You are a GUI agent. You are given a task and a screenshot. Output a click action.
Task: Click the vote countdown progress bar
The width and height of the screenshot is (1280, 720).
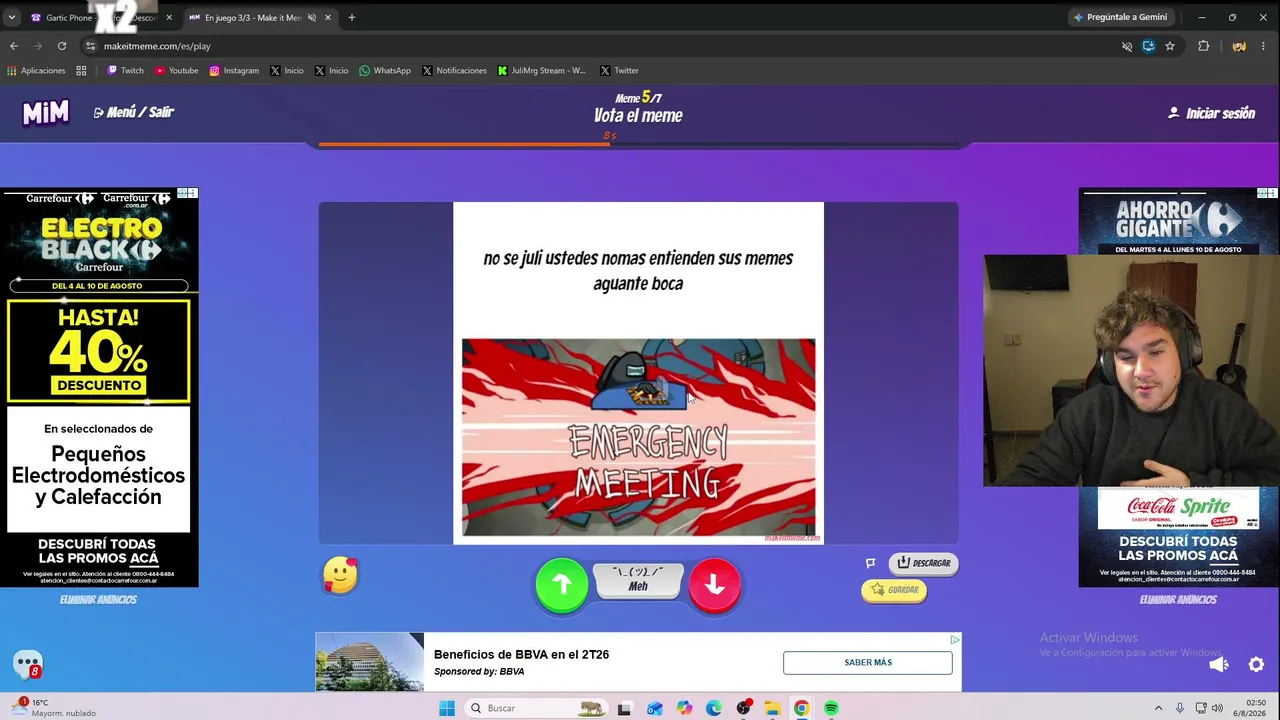(x=639, y=145)
